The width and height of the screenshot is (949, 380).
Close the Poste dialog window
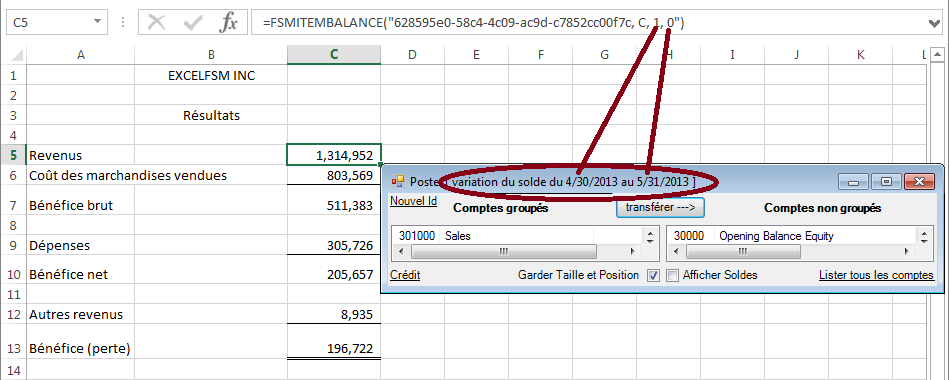coord(920,182)
